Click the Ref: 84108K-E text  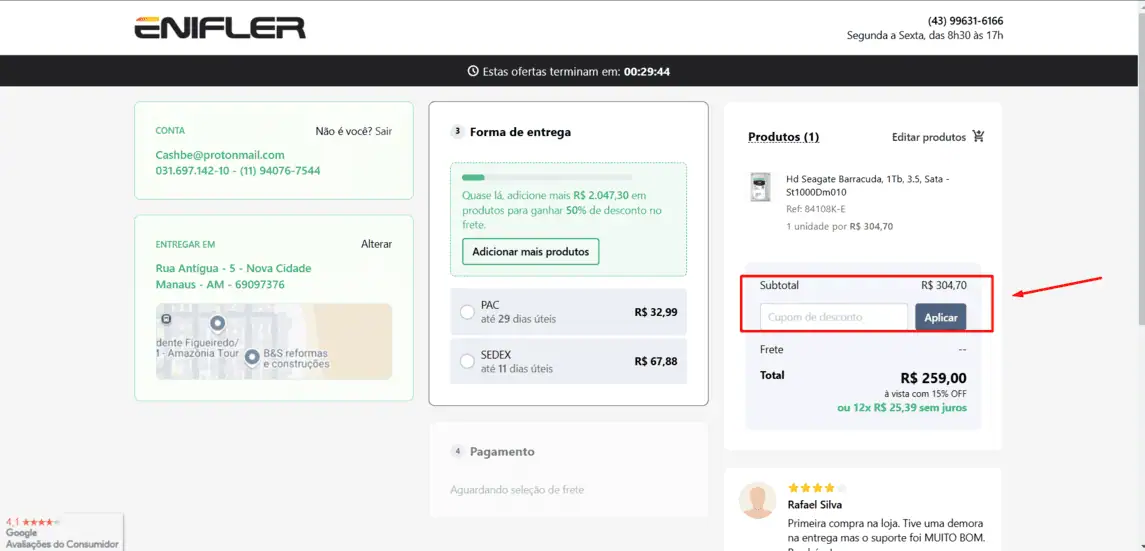816,209
